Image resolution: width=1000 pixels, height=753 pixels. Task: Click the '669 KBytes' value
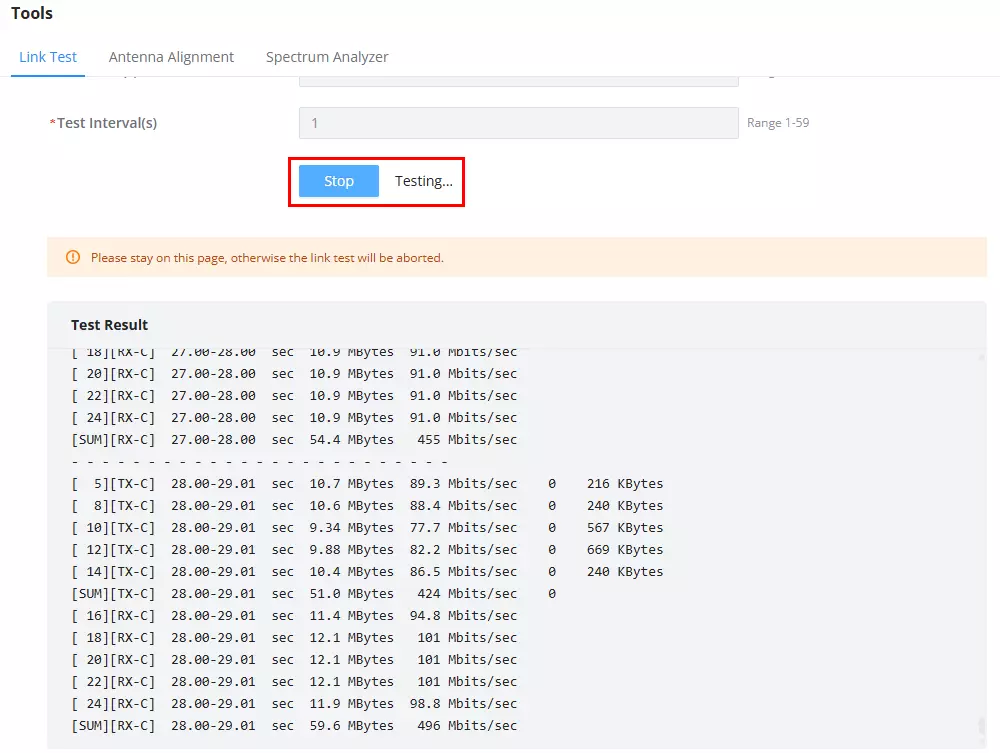[625, 550]
